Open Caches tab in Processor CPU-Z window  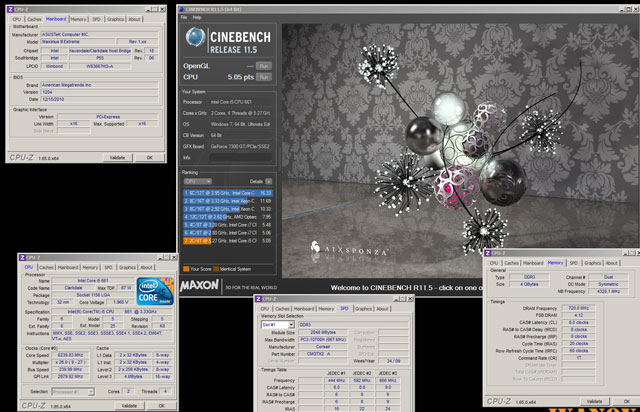pos(46,267)
